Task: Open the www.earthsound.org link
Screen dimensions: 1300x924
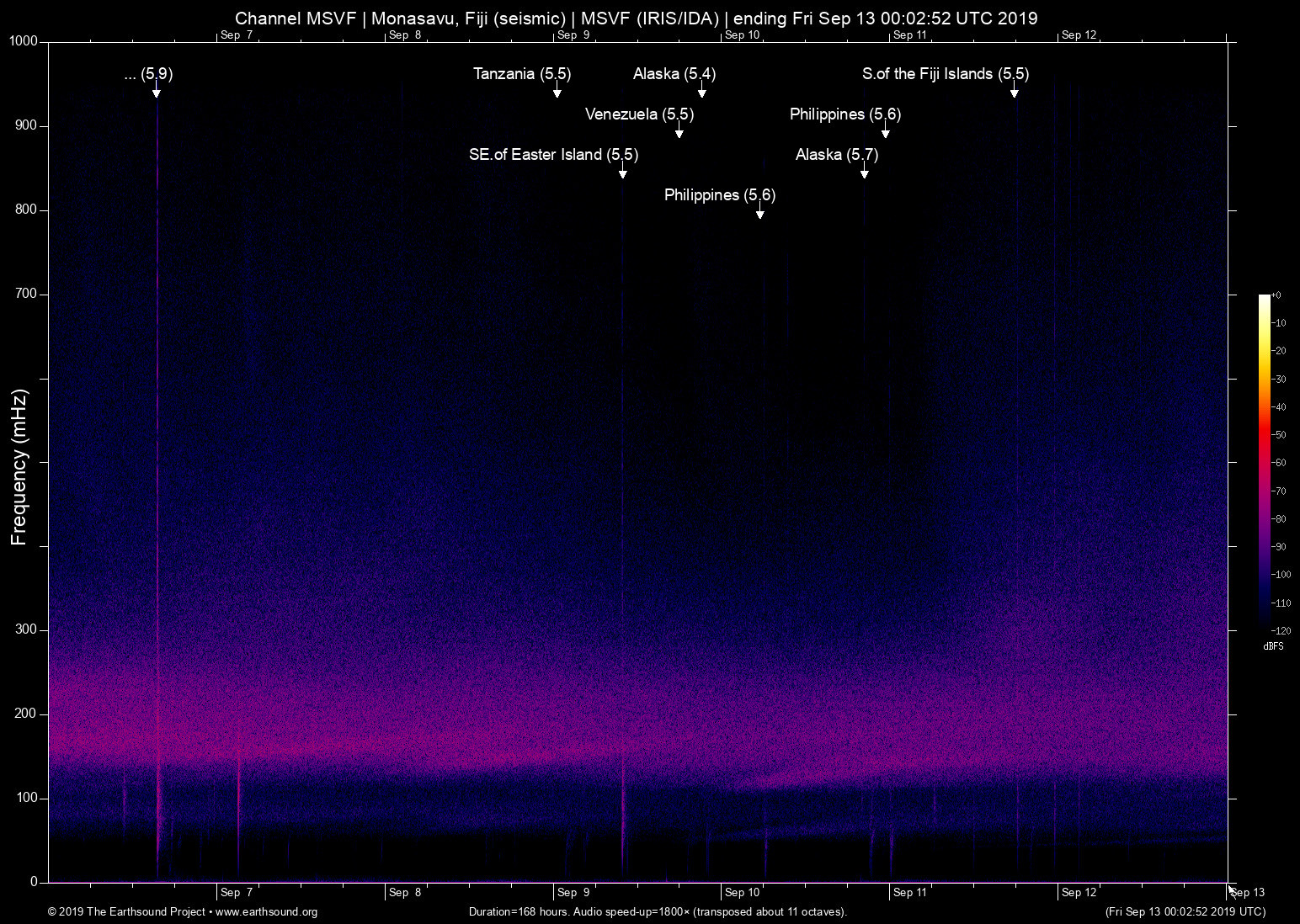Action: (x=266, y=912)
